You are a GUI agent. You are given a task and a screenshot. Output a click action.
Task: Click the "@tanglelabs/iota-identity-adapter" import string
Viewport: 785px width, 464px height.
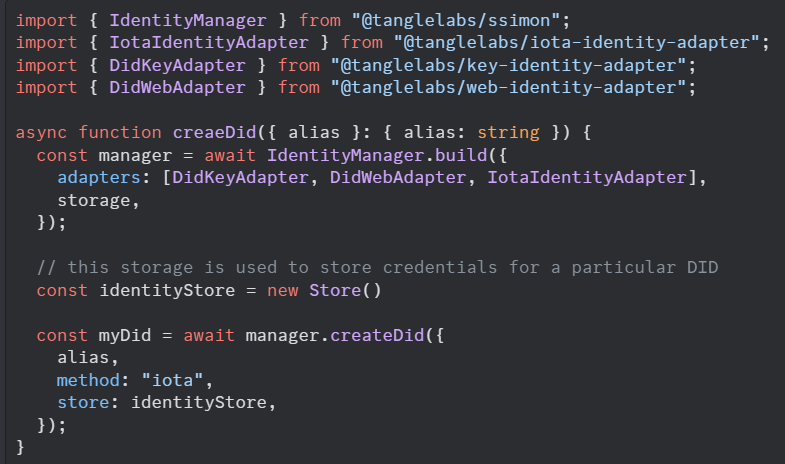(x=576, y=43)
